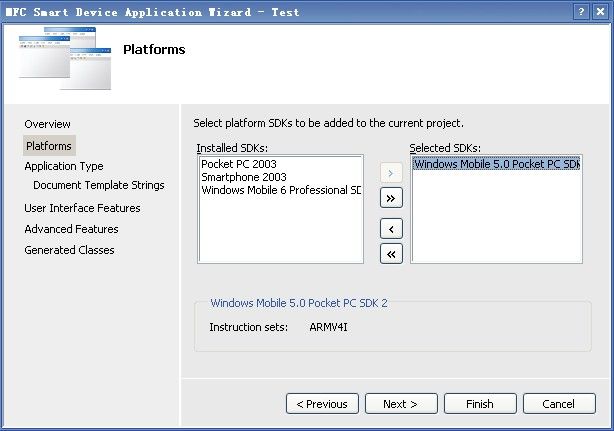Open Advanced Features page
This screenshot has width=614, height=431.
(71, 229)
